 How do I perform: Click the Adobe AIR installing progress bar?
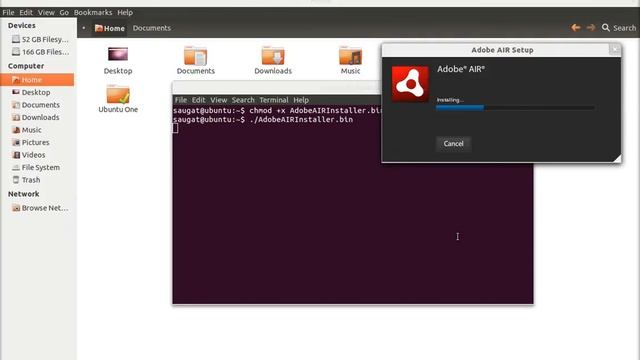(515, 108)
